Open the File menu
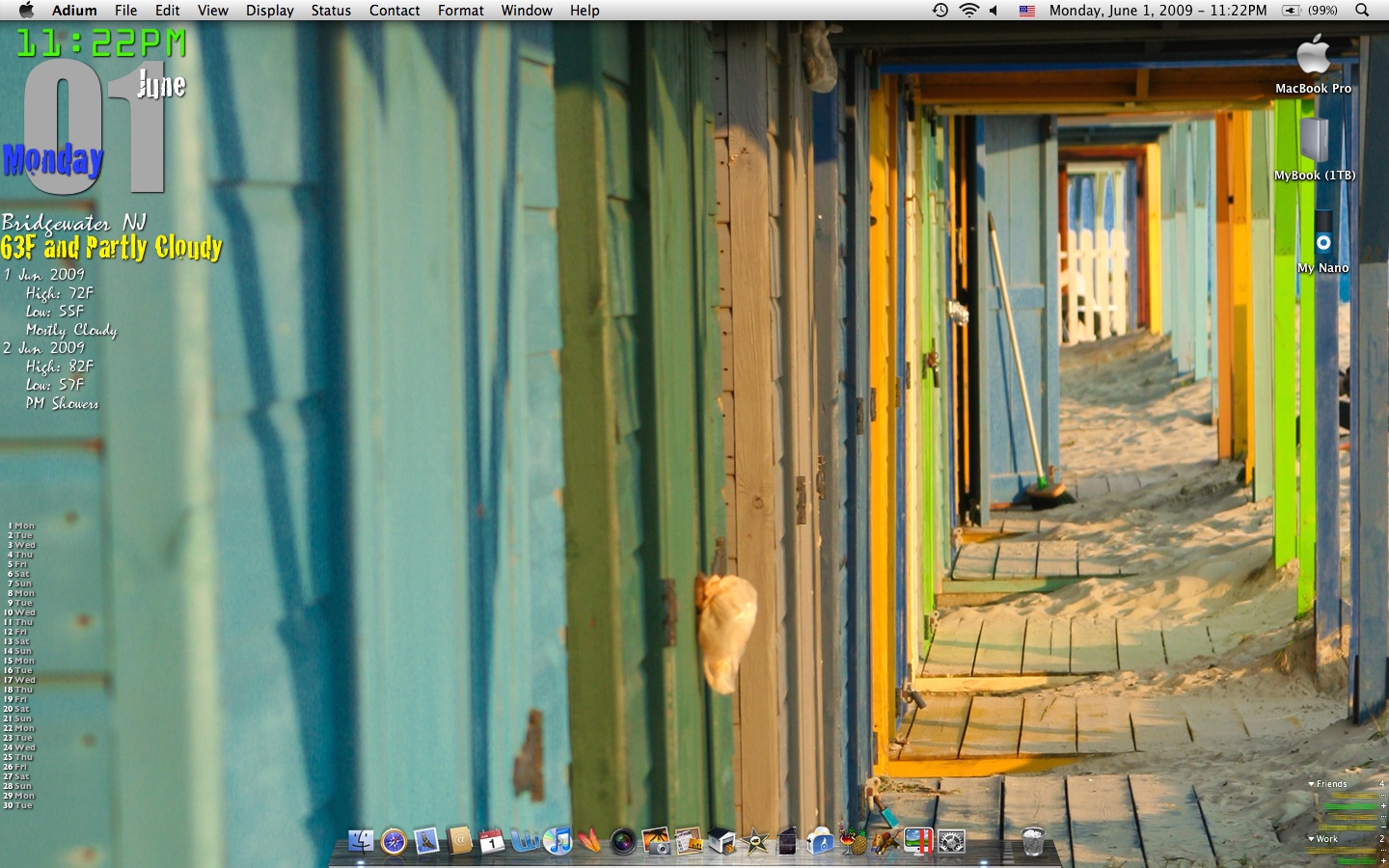 click(125, 10)
